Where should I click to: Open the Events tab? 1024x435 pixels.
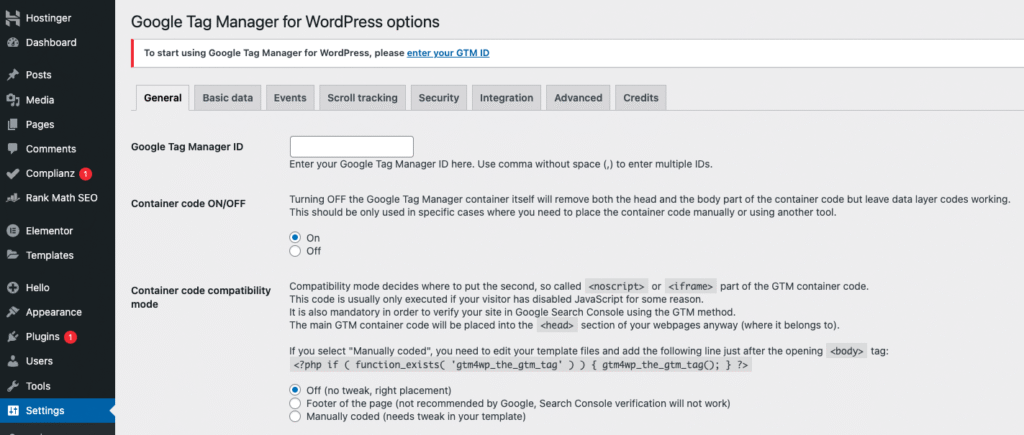[x=290, y=98]
